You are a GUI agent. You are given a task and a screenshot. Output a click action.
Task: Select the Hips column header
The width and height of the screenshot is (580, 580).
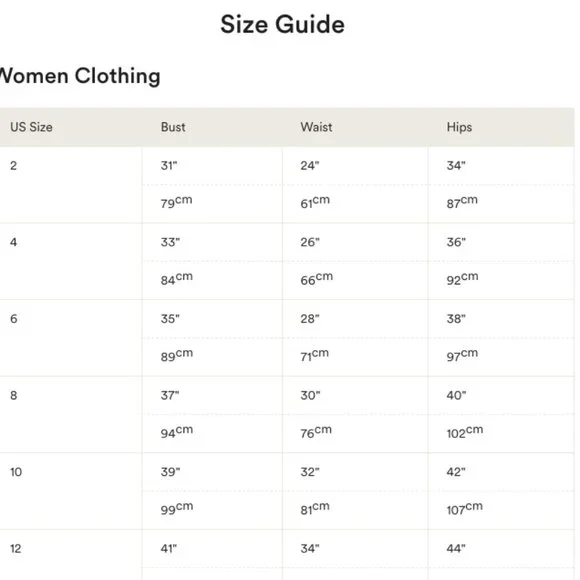pyautogui.click(x=459, y=127)
